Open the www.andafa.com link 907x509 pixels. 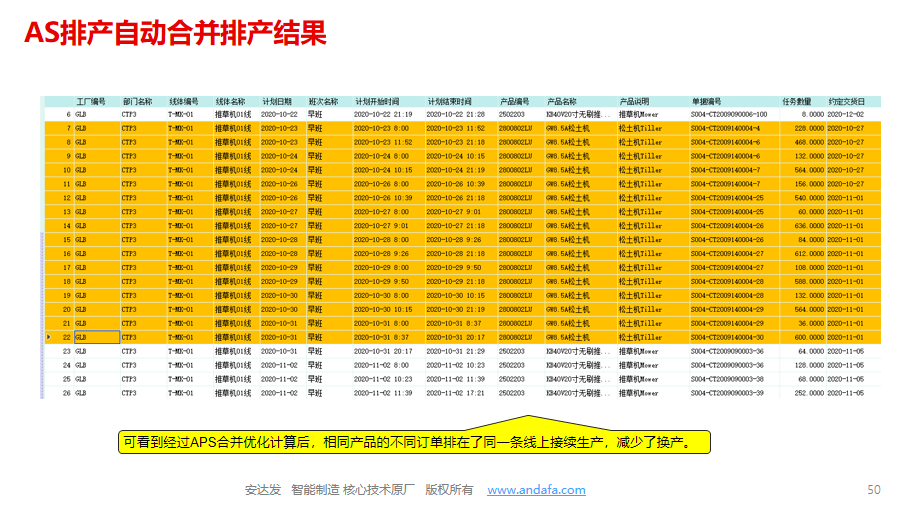point(536,490)
